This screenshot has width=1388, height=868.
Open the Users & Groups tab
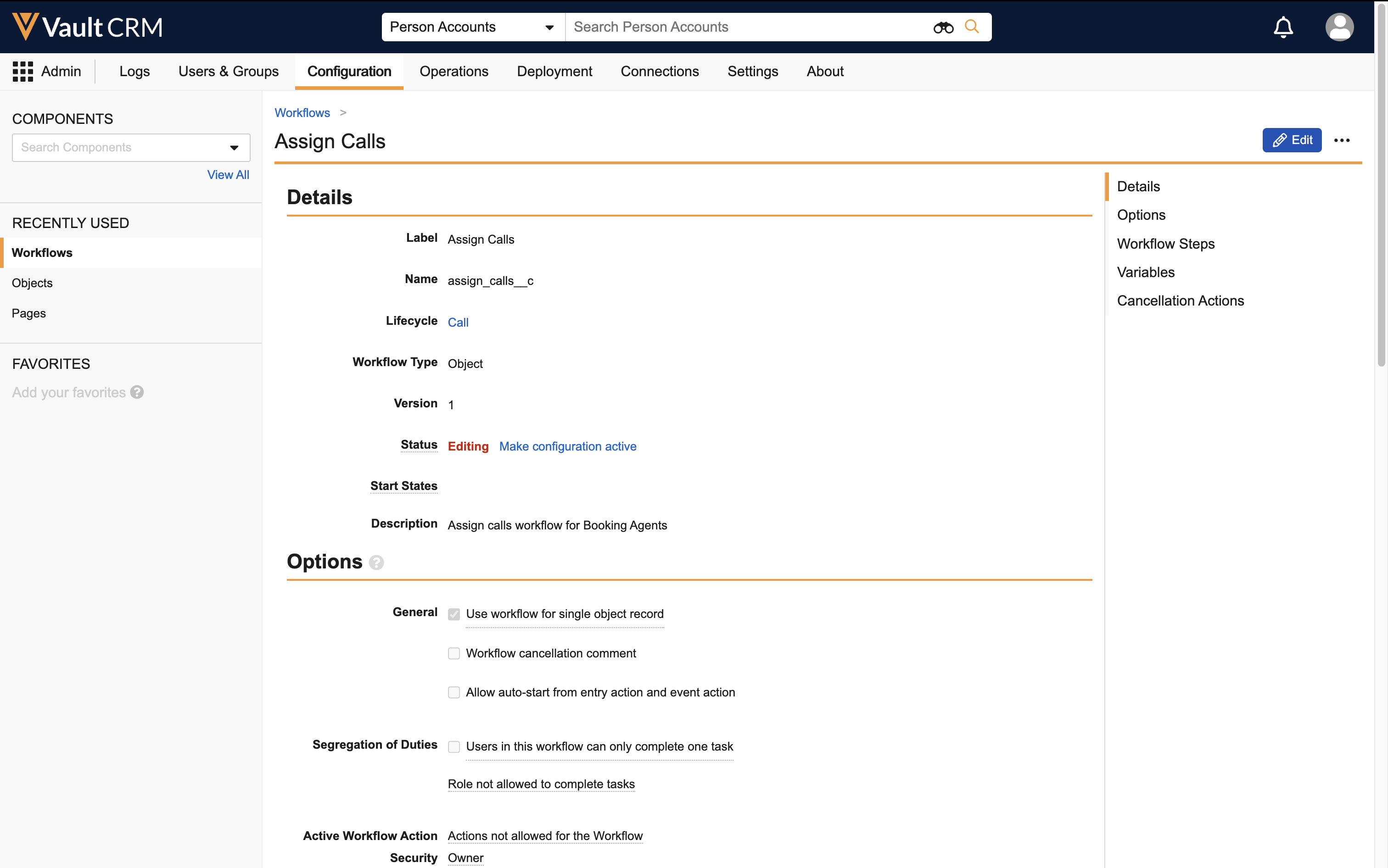click(228, 71)
